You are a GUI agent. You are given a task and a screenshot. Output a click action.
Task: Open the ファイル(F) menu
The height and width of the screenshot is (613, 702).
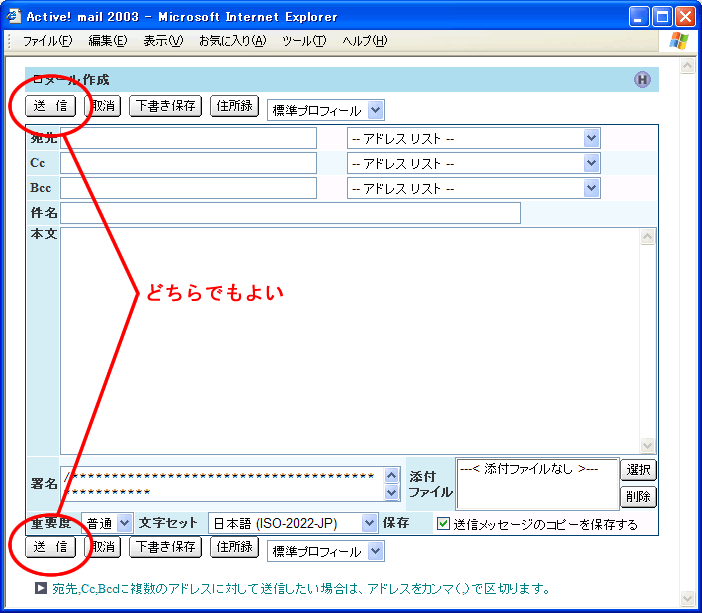[47, 41]
